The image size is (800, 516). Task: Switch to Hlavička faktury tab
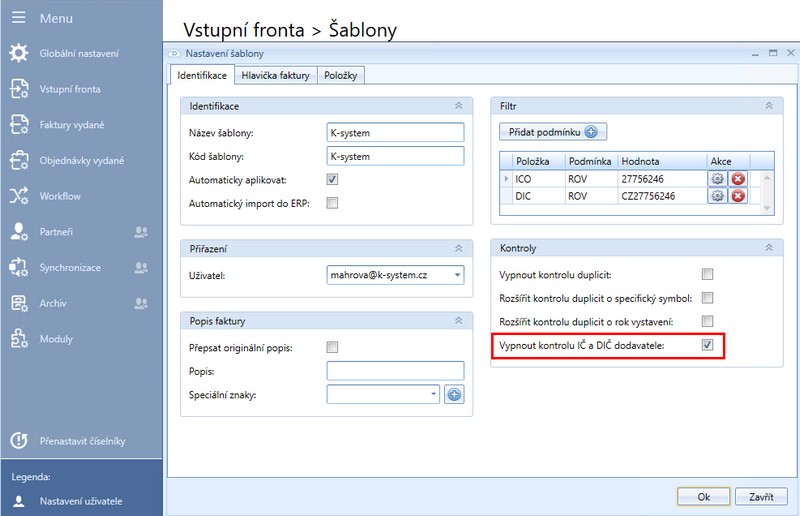276,75
